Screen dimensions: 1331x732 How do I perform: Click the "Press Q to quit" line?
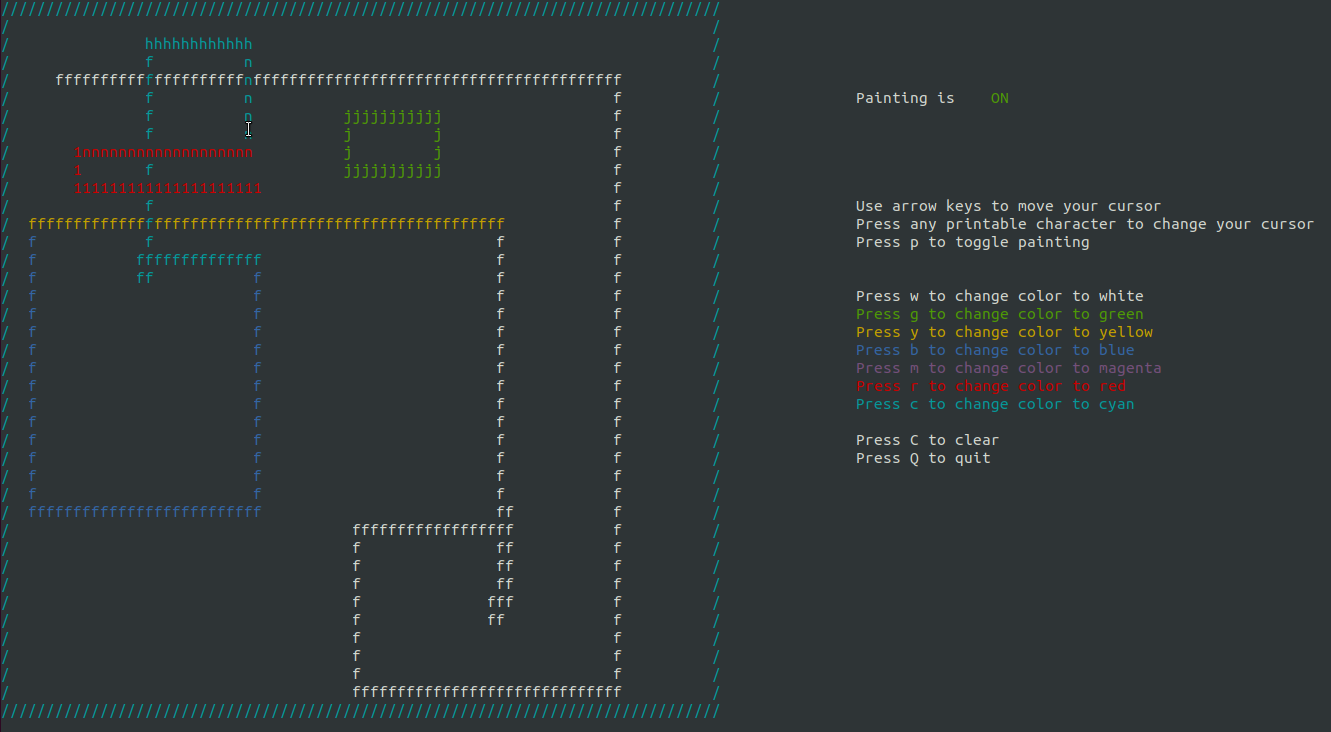click(x=923, y=458)
